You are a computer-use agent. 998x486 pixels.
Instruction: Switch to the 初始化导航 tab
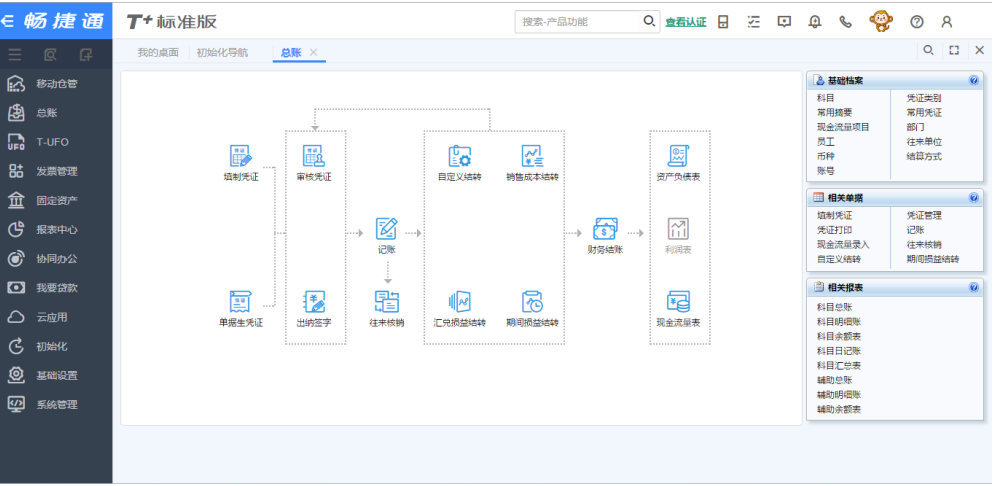tap(222, 52)
